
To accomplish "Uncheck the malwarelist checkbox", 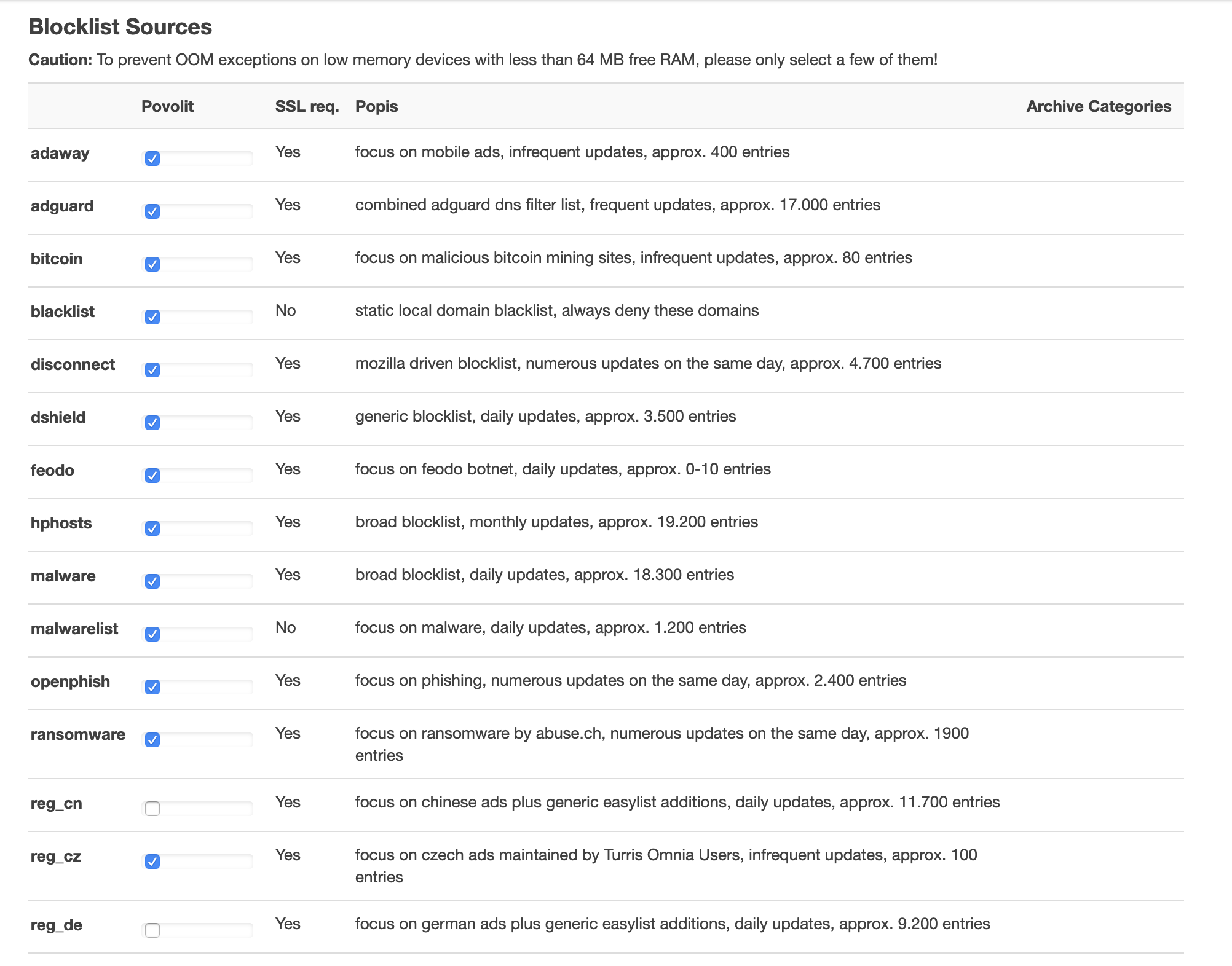I will click(152, 634).
